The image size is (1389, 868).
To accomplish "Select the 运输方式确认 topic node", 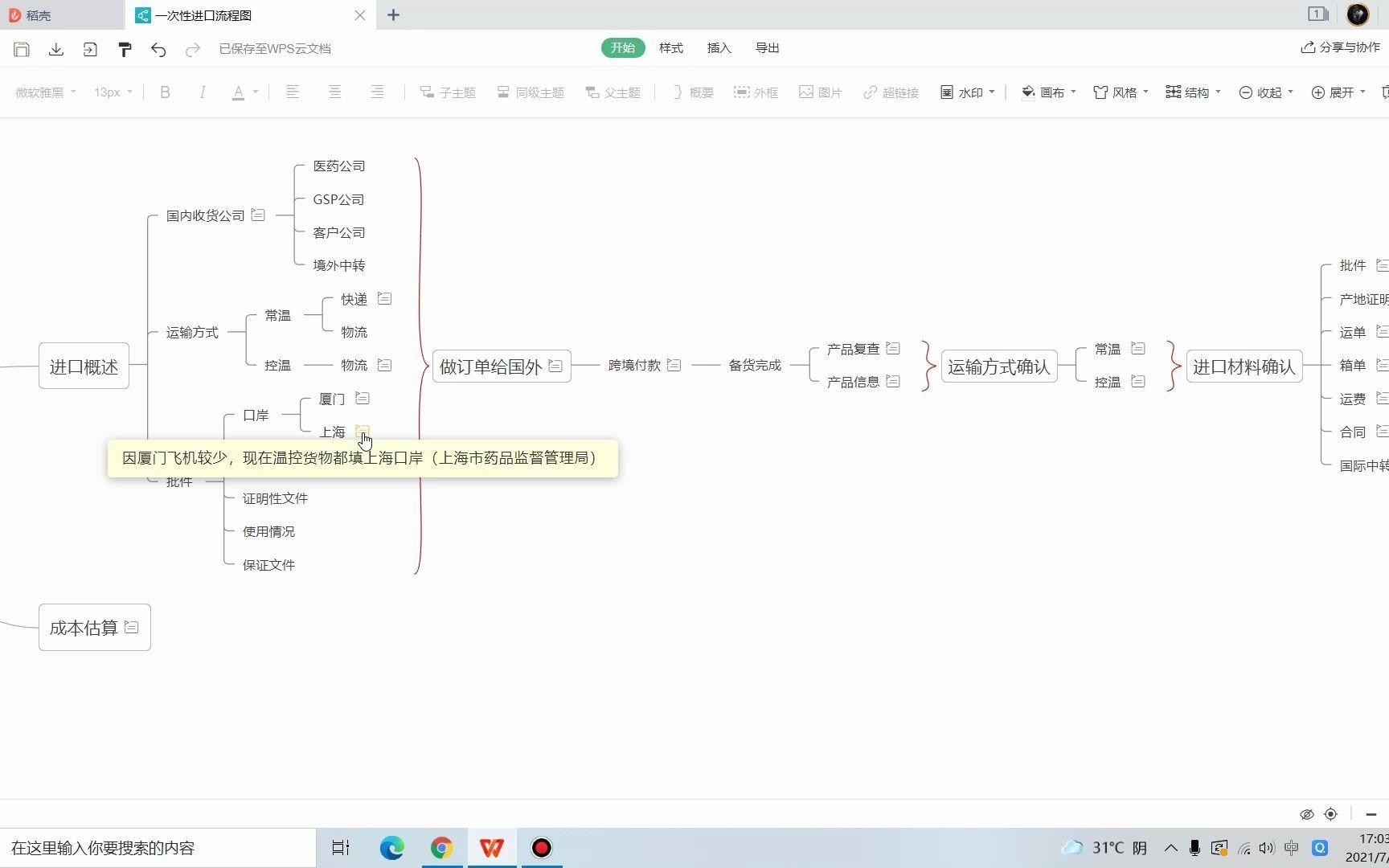I will point(999,366).
